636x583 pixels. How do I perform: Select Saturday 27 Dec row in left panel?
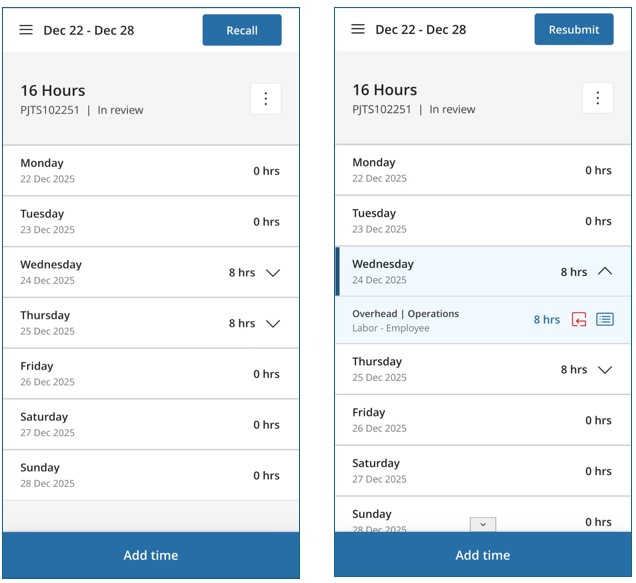point(150,425)
